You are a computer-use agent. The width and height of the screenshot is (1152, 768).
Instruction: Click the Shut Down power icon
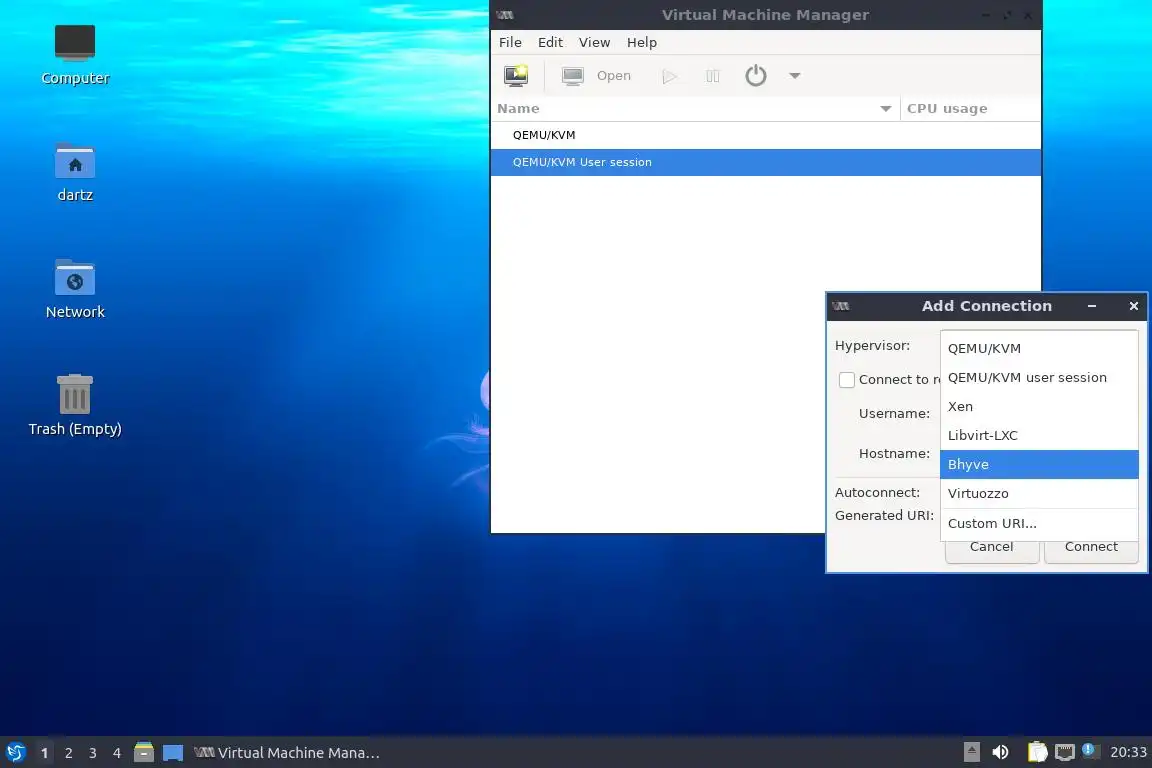(755, 76)
